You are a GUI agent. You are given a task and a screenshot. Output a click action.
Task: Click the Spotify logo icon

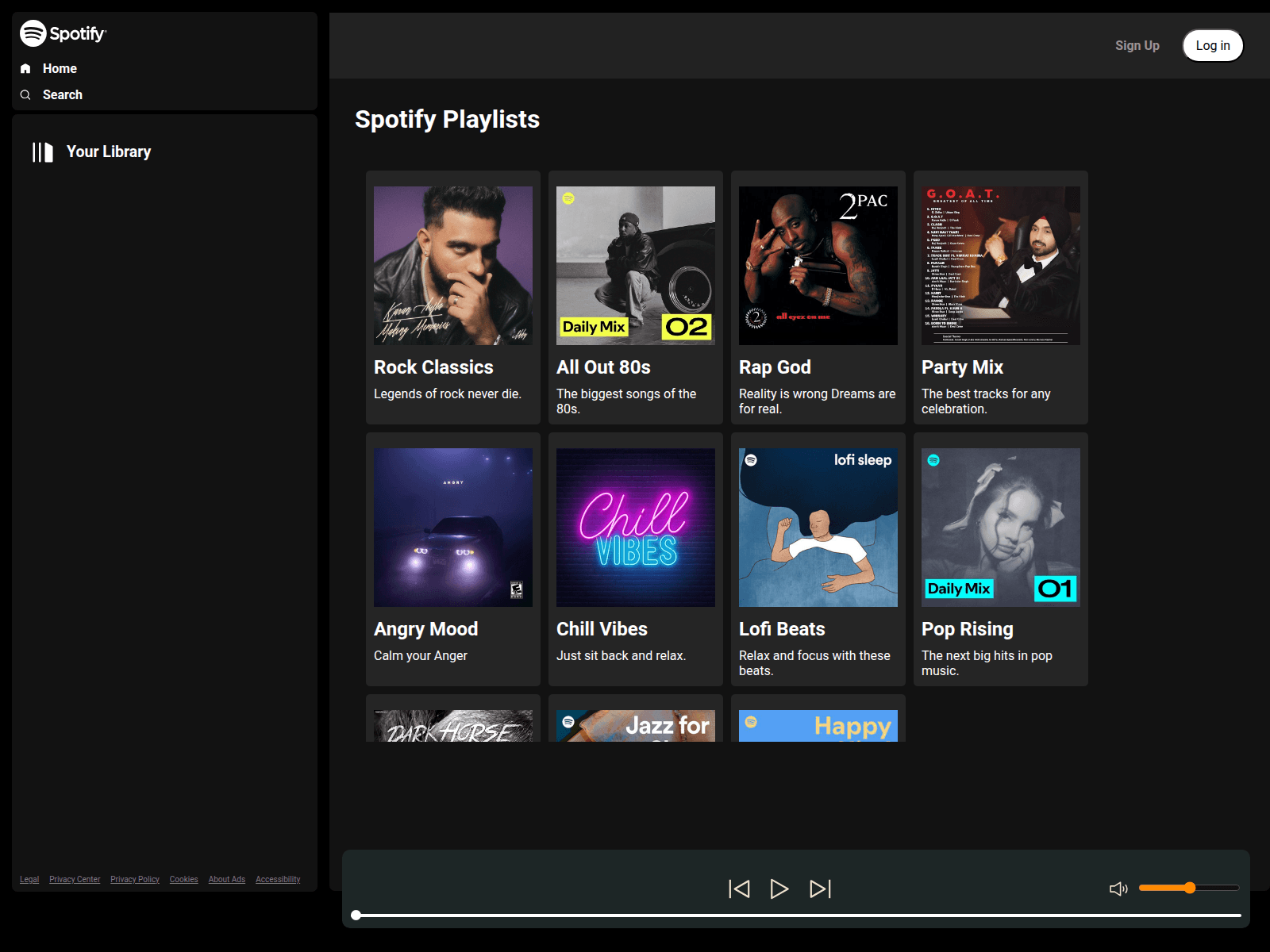33,33
